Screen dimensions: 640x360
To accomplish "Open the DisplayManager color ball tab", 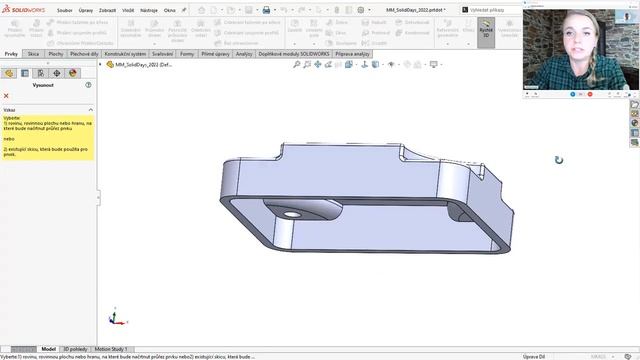I will (x=73, y=73).
